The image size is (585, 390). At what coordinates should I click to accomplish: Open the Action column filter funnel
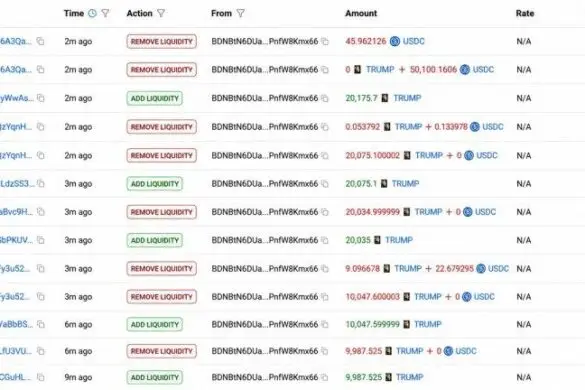click(x=161, y=13)
